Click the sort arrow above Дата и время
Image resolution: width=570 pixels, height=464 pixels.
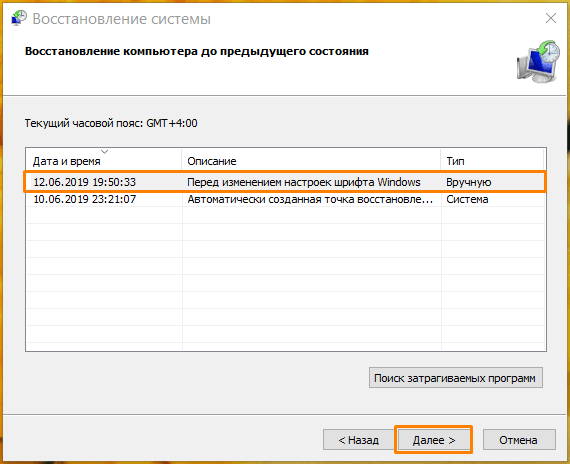(104, 152)
